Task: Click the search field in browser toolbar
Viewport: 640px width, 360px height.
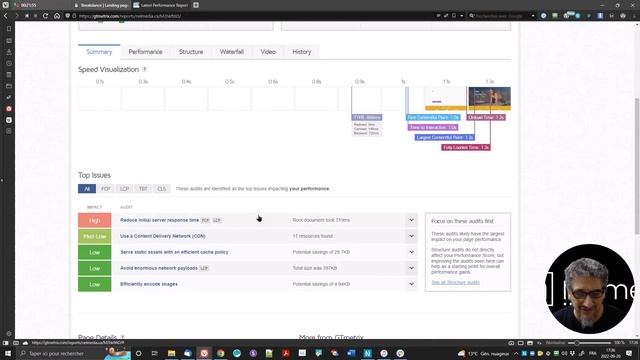Action: point(501,16)
